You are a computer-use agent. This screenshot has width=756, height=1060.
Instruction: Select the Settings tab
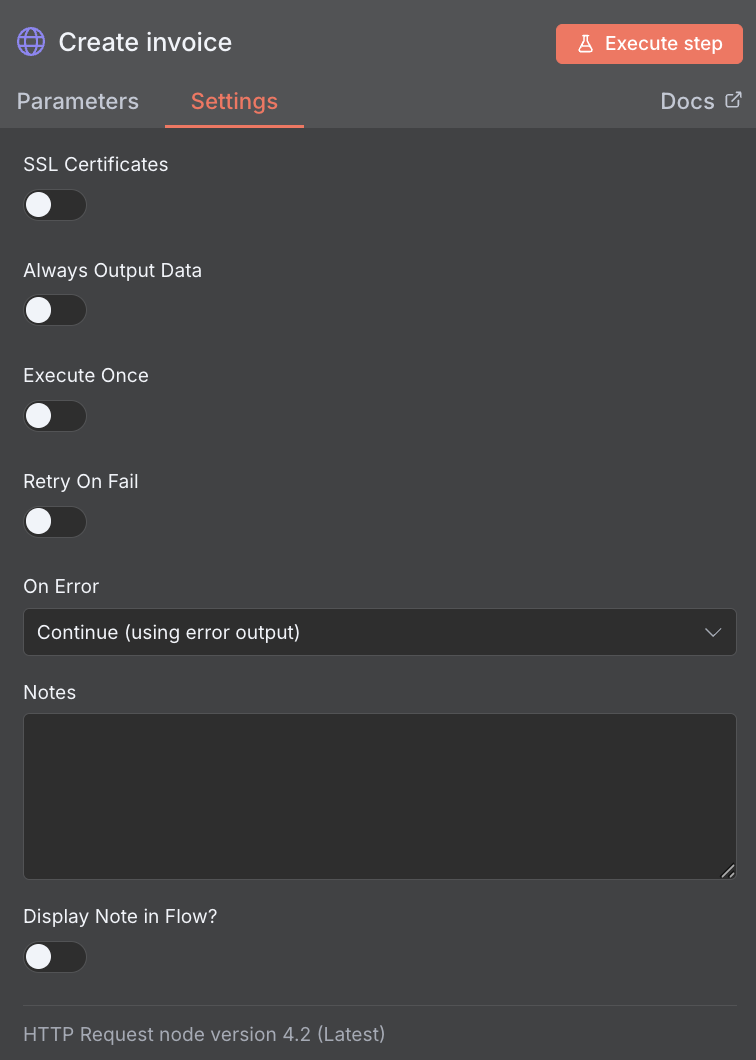[x=234, y=101]
